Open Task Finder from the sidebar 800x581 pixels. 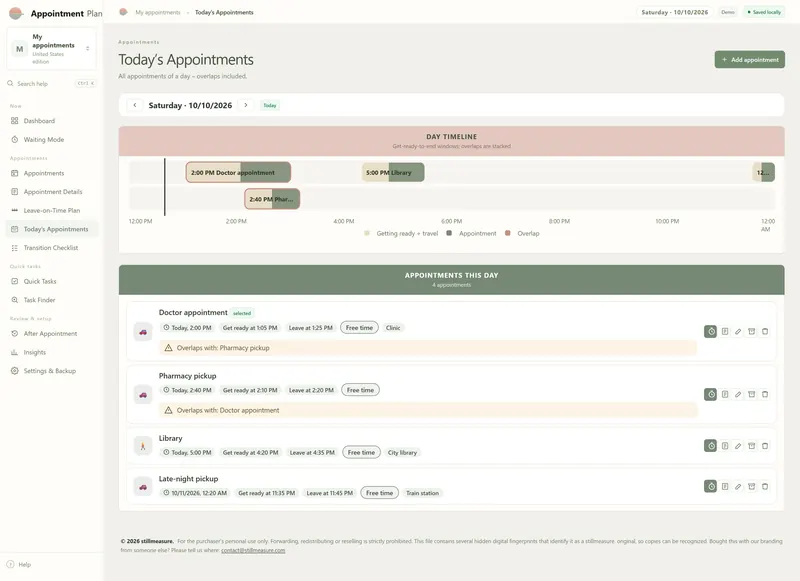pyautogui.click(x=52, y=300)
